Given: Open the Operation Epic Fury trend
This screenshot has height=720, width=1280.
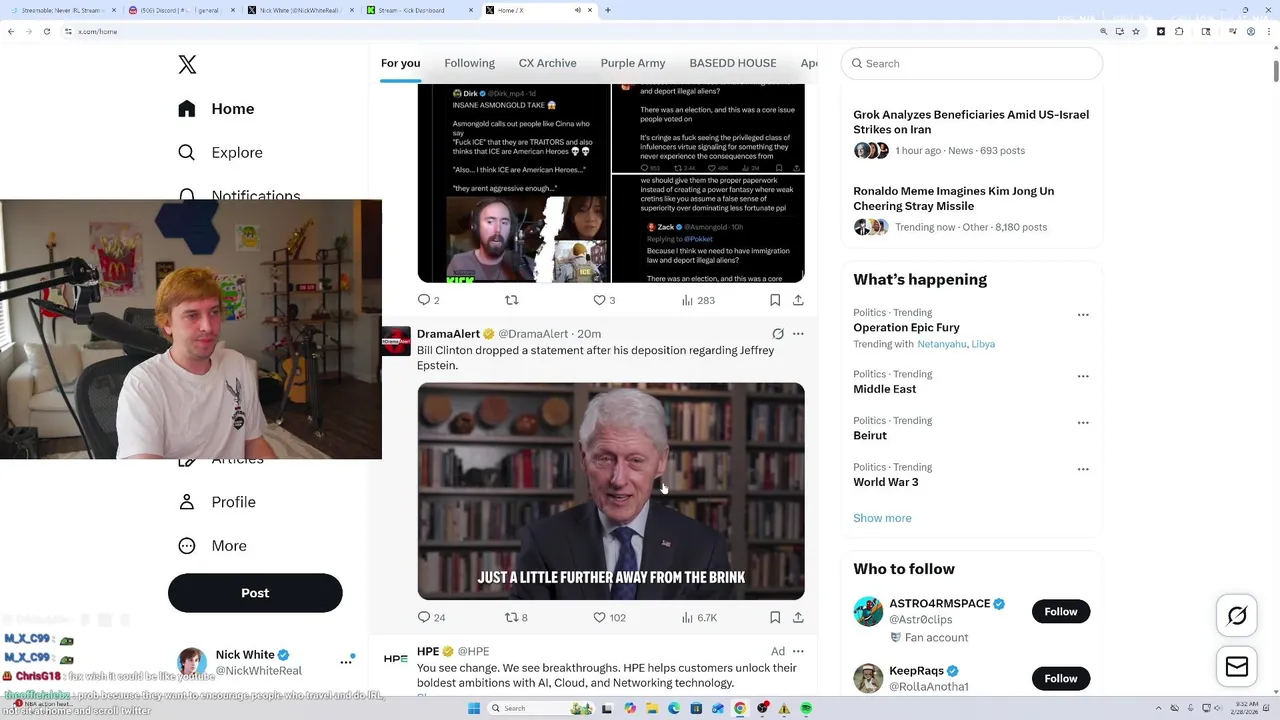Looking at the screenshot, I should click(x=906, y=327).
